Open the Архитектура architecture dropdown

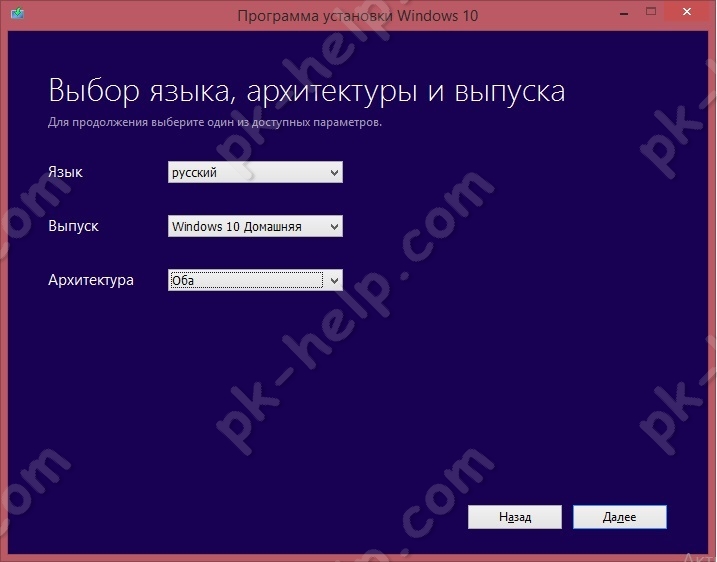255,280
